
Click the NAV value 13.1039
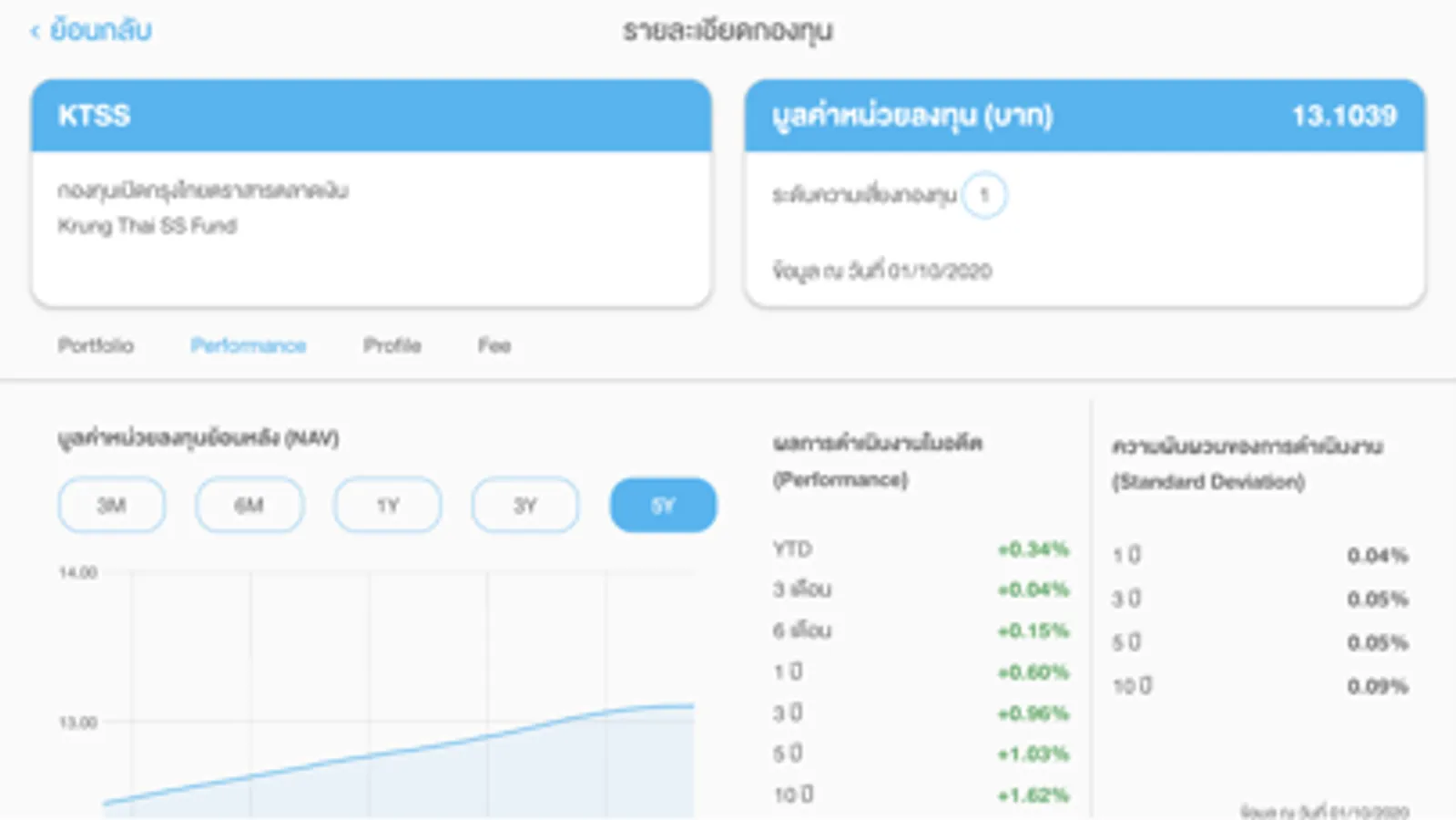[1344, 116]
